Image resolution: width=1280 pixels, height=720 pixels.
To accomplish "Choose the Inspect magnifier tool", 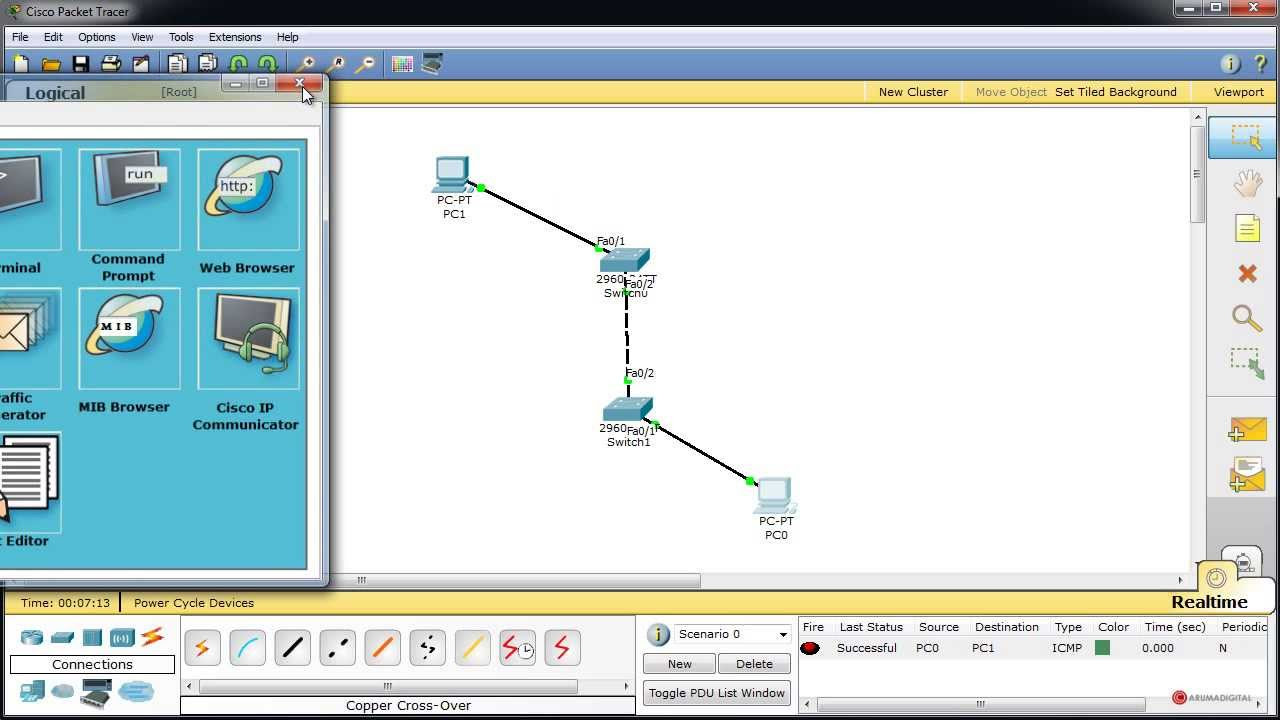I will coord(1247,318).
